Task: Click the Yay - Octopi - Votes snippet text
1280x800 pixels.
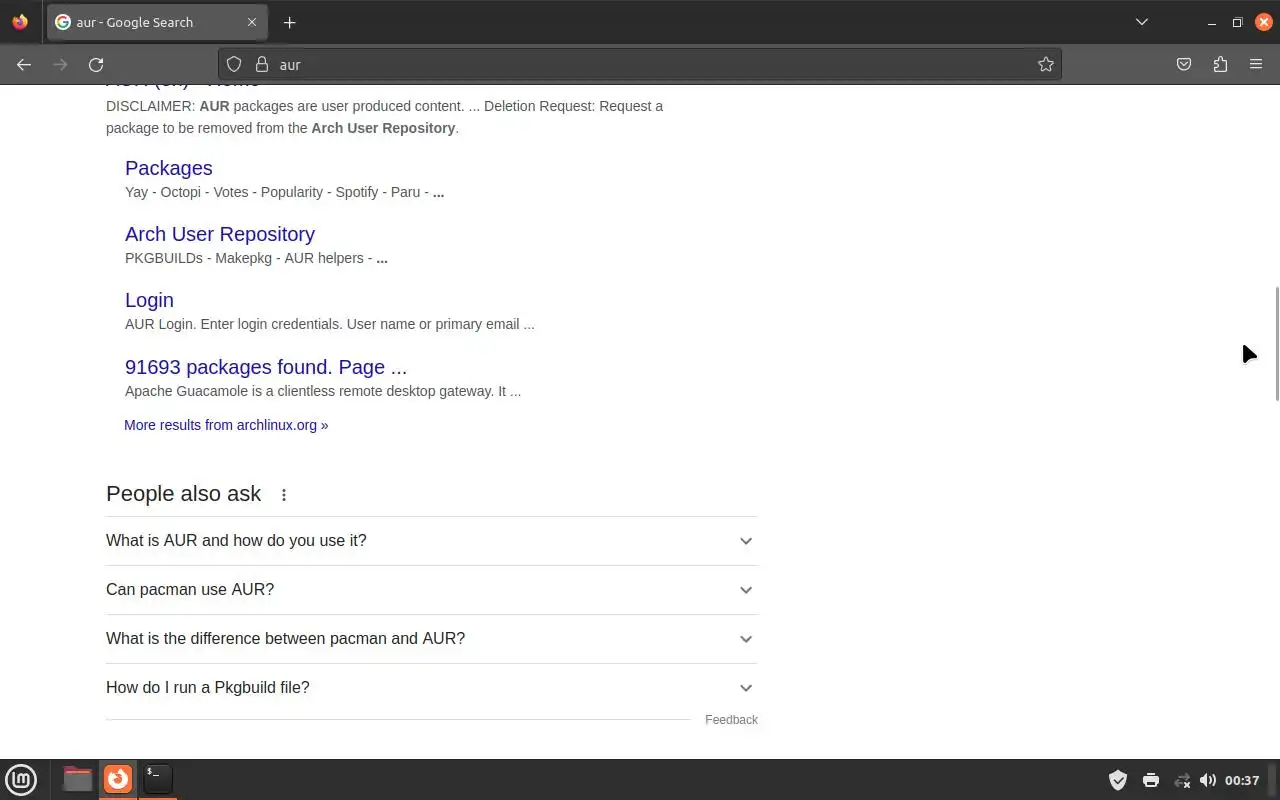Action: [284, 192]
